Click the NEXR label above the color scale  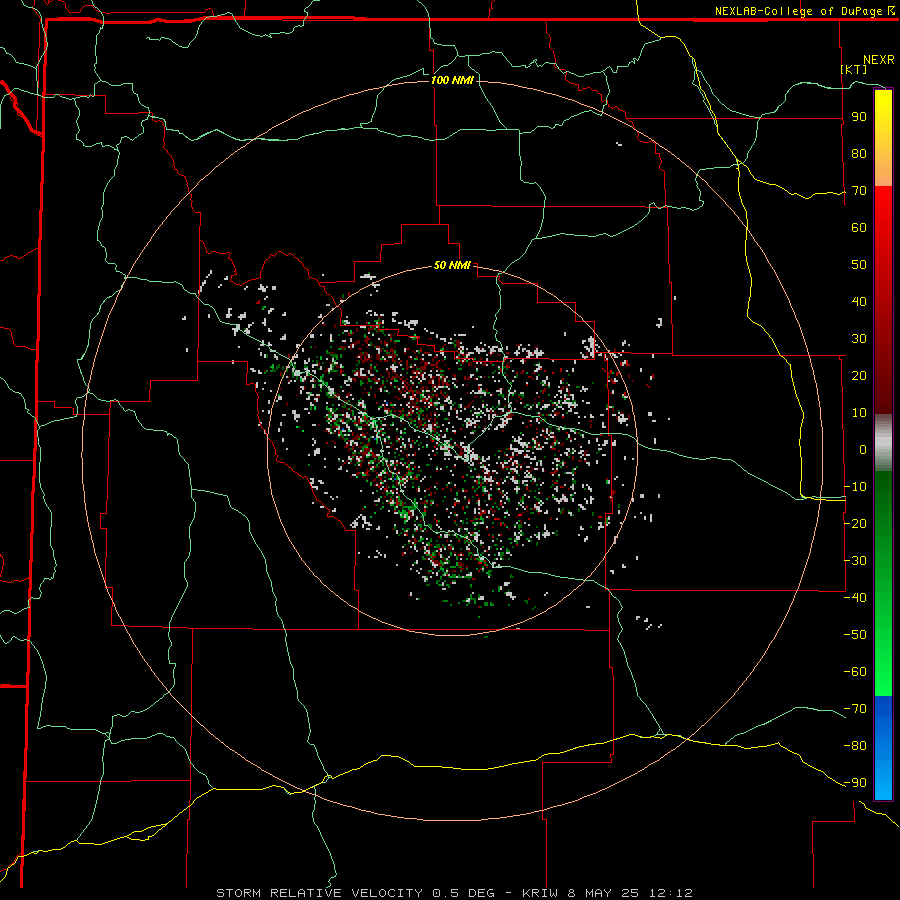coord(878,60)
